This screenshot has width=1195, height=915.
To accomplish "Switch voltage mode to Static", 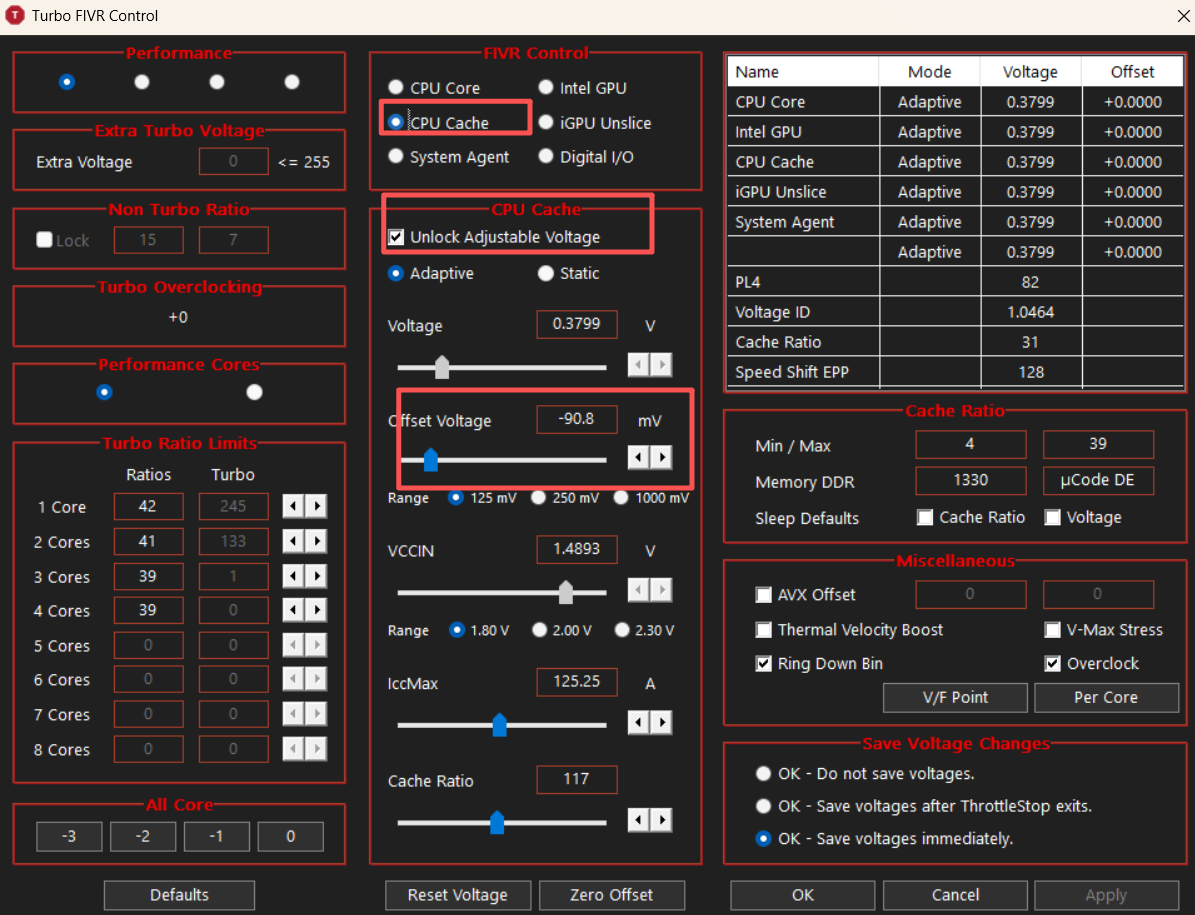I will (546, 273).
